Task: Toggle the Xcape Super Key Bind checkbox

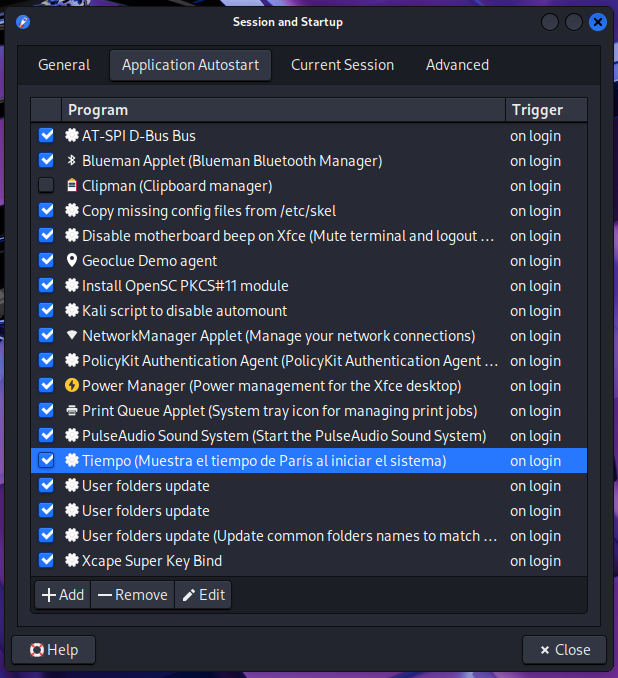Action: (46, 561)
